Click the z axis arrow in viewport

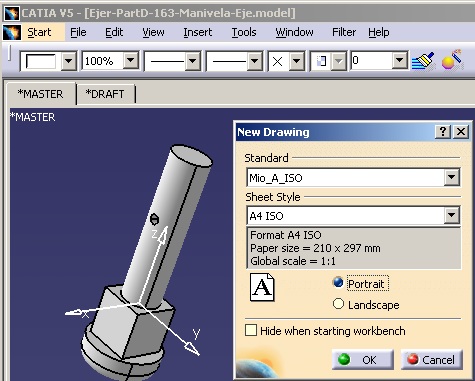click(x=162, y=235)
